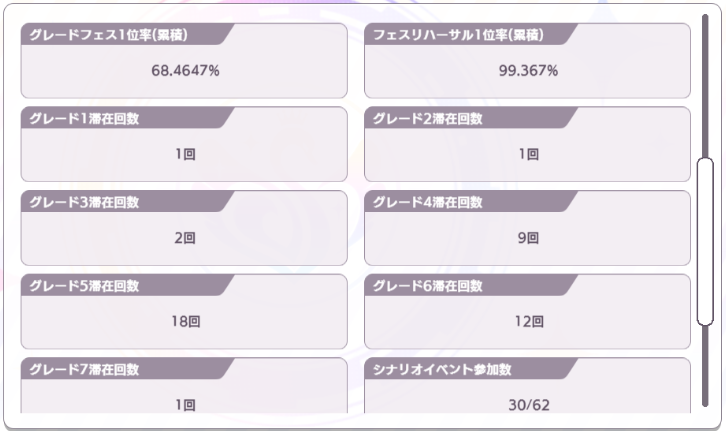
Task: Click the 99.367% value
Action: pyautogui.click(x=528, y=71)
